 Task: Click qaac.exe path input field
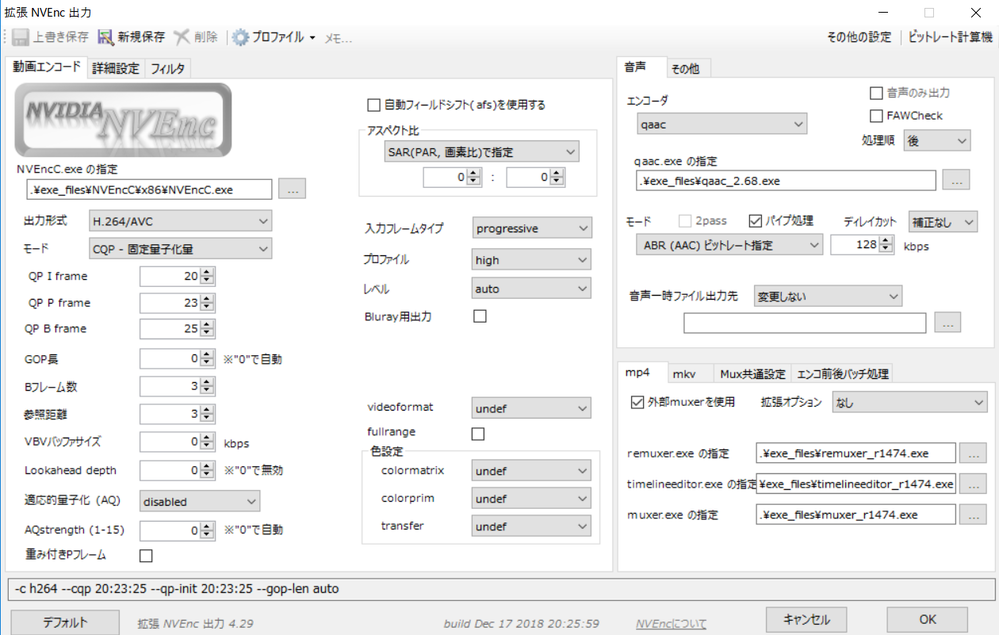coord(786,180)
